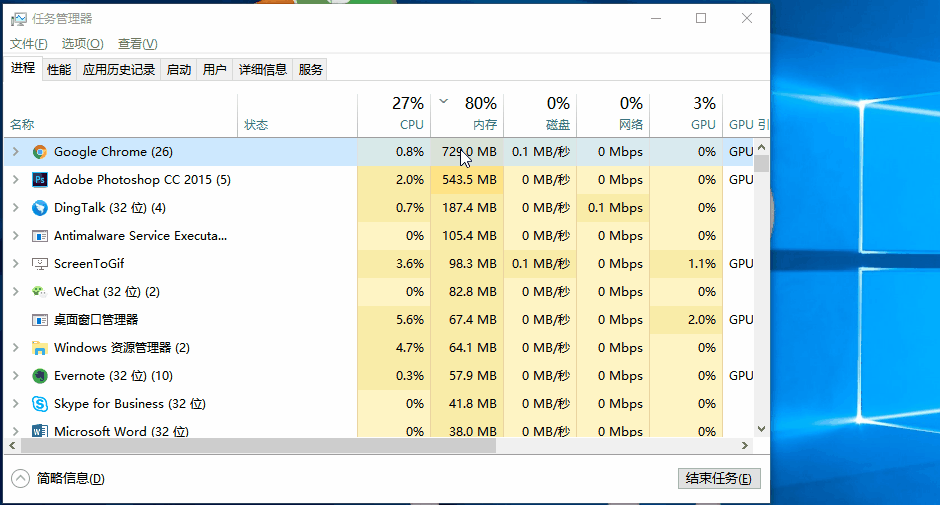Select the 桌面窗口管理器 process name
940x505 pixels.
pos(96,320)
